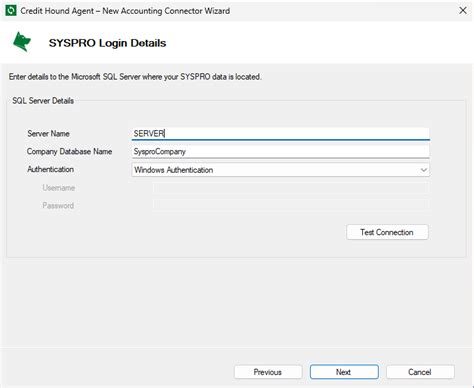This screenshot has height=388, width=474.
Task: Click the Credit Hound title bar icon
Action: [x=11, y=11]
